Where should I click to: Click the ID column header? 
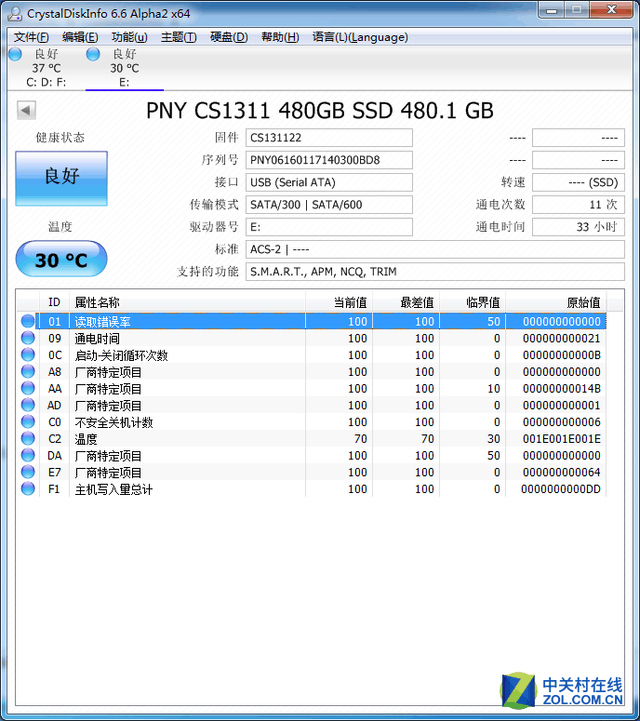point(54,302)
